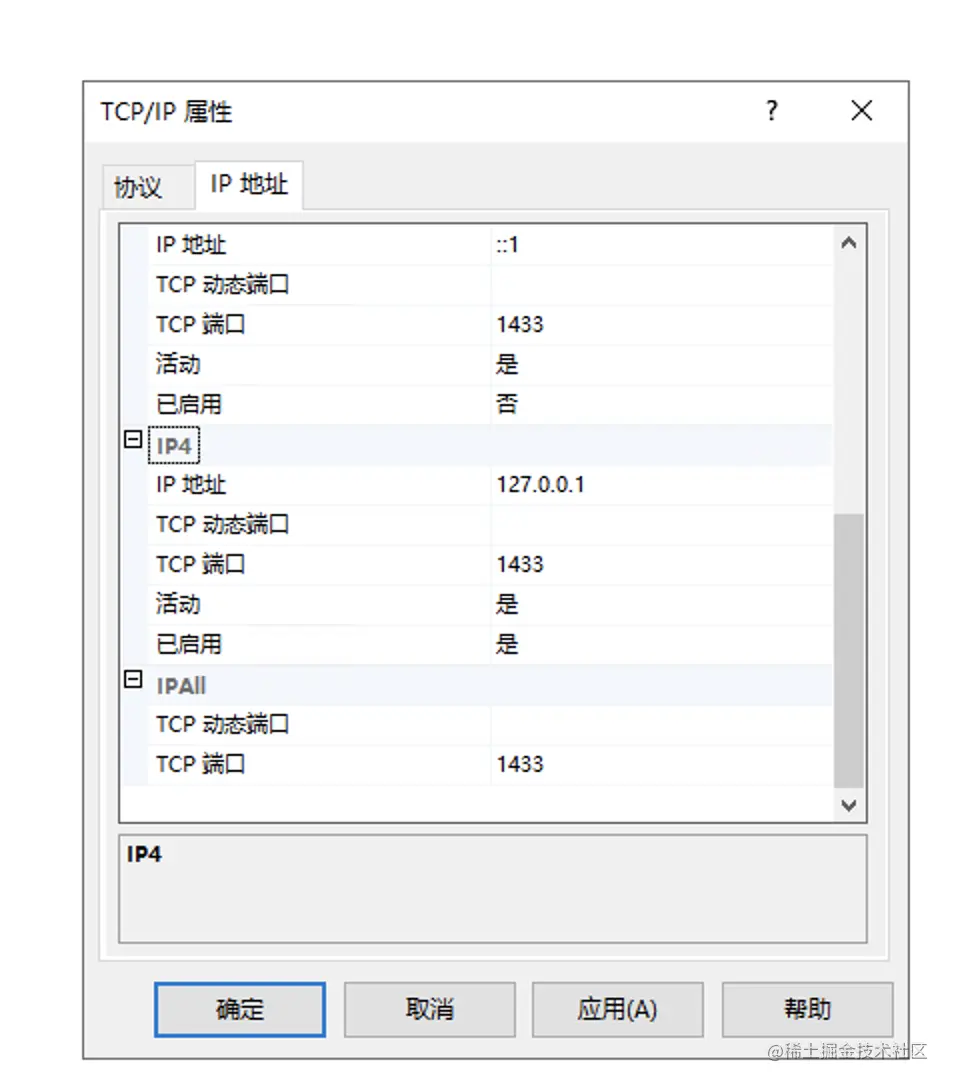Select the IP 地址 tab

point(249,184)
